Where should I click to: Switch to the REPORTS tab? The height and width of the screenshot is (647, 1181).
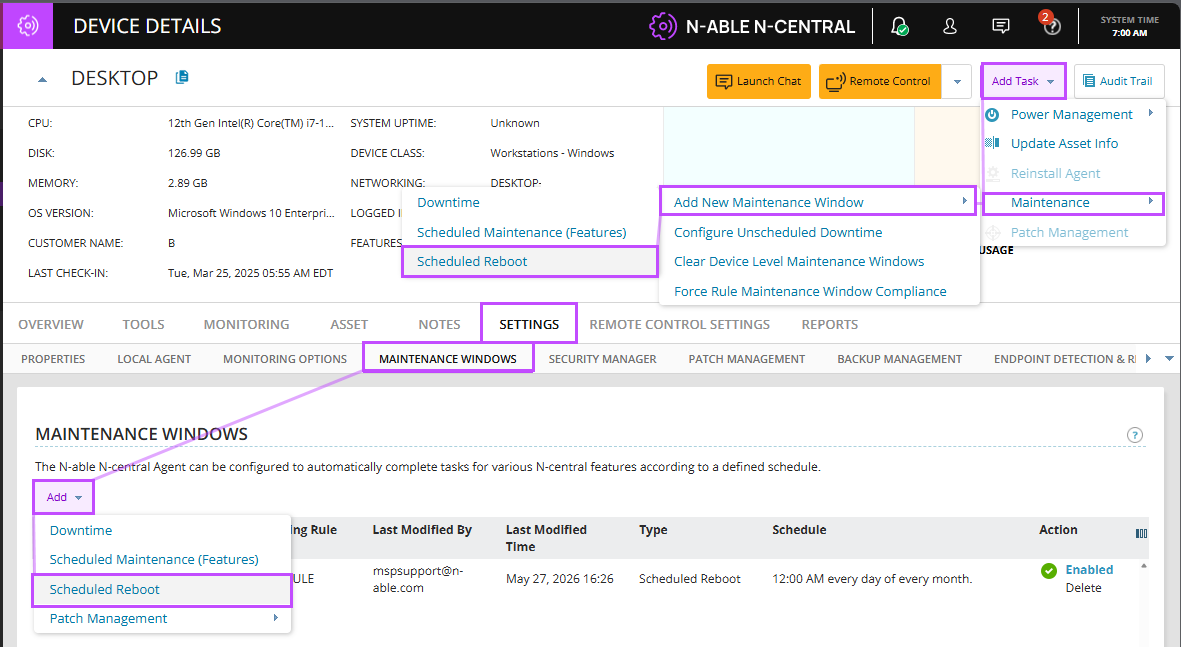point(829,325)
